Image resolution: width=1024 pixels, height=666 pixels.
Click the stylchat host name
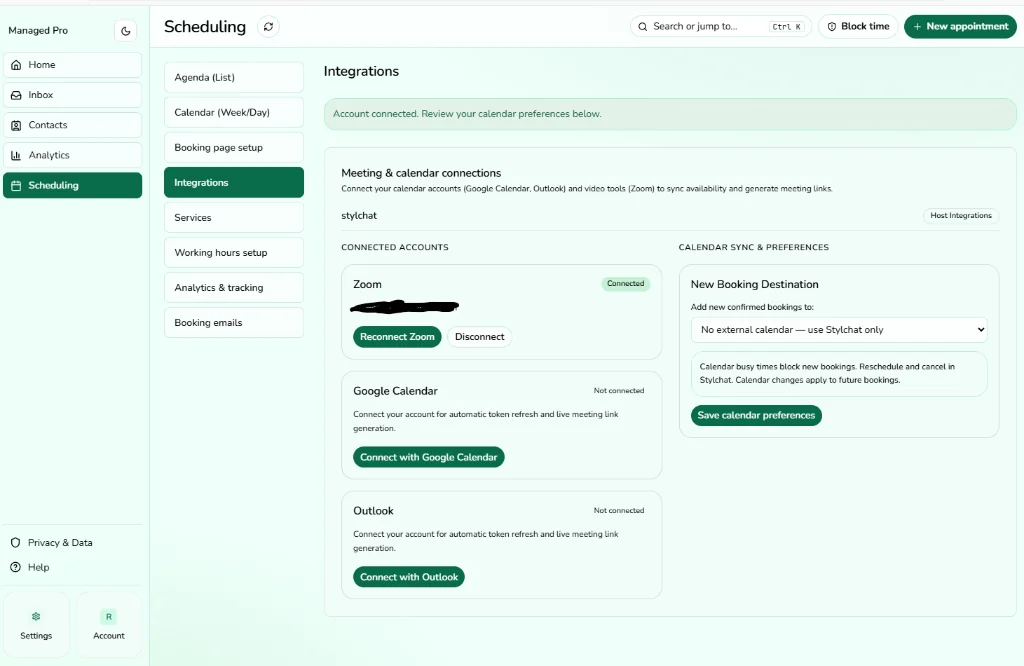pos(359,215)
